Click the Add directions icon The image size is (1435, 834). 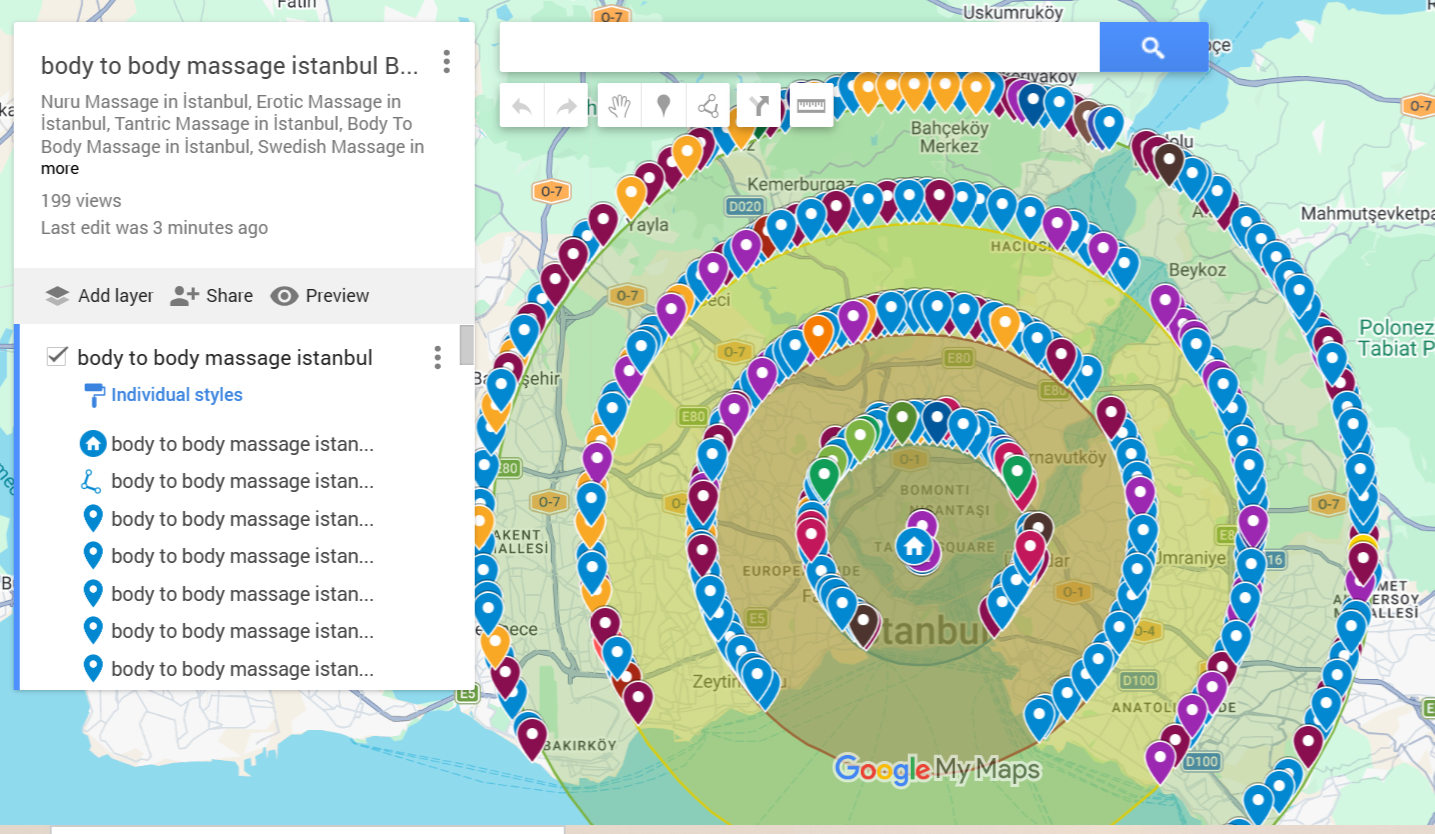757,105
